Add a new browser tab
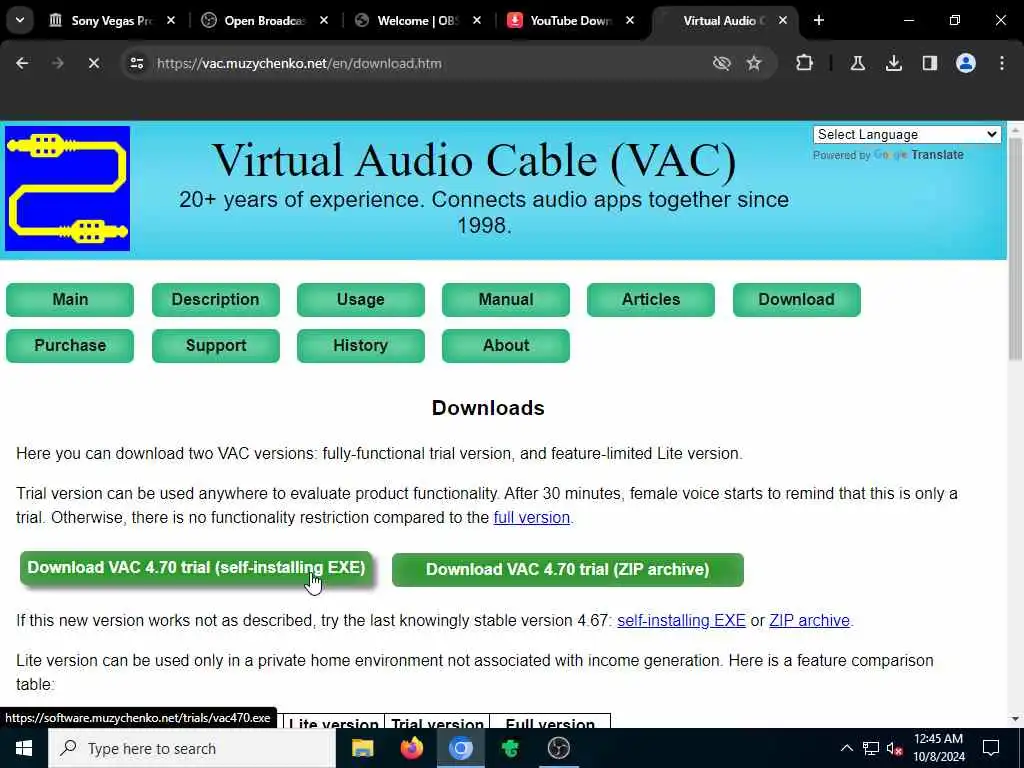The width and height of the screenshot is (1024, 768). click(x=819, y=20)
